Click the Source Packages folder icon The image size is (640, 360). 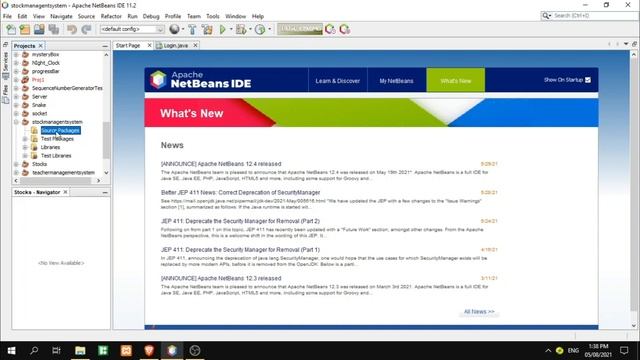34,130
